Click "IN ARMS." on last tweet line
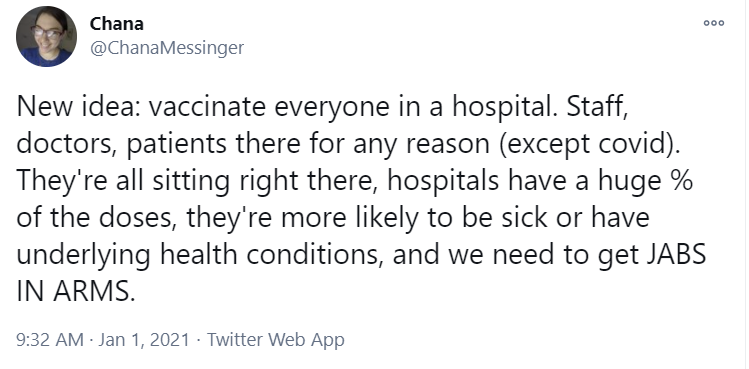The image size is (749, 369). coord(76,290)
